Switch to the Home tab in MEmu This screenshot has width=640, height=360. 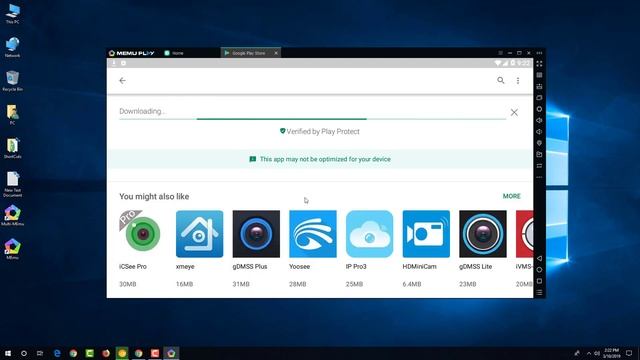coord(174,53)
